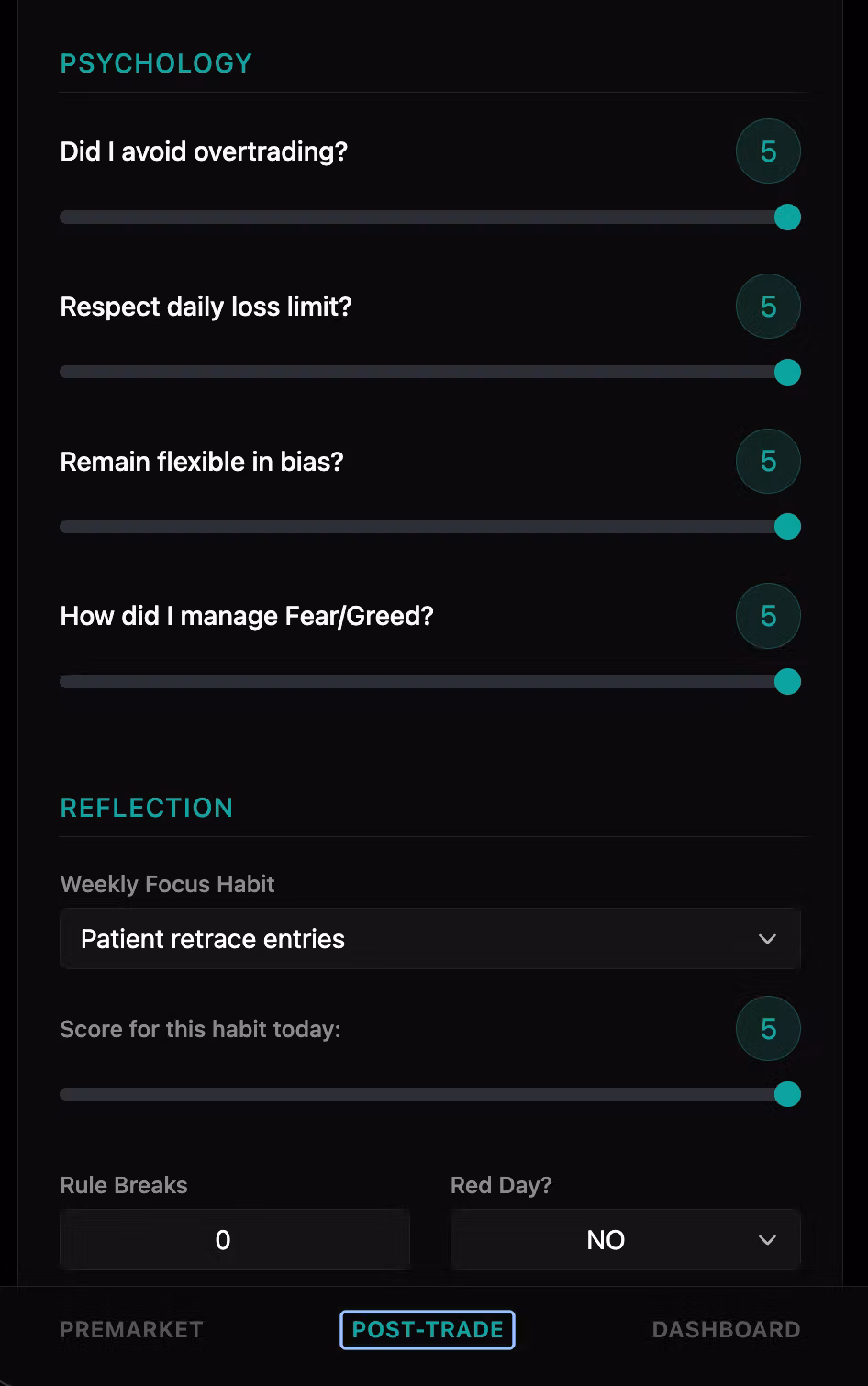This screenshot has height=1386, width=868.
Task: Click the chevron on Patient retrace entries
Action: coord(767,939)
